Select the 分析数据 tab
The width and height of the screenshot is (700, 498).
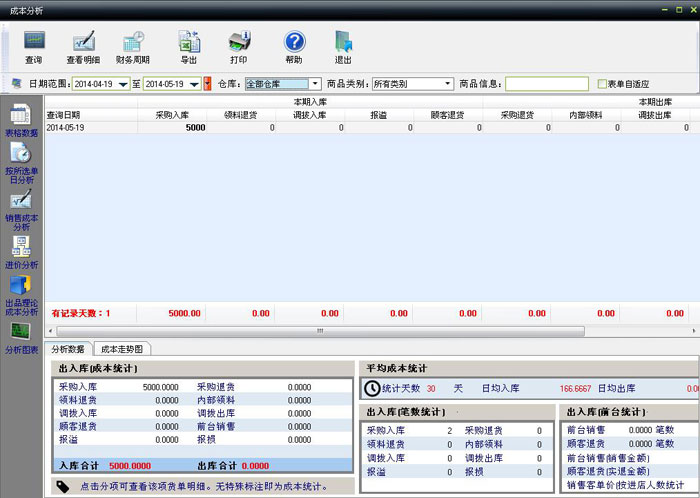pyautogui.click(x=68, y=349)
